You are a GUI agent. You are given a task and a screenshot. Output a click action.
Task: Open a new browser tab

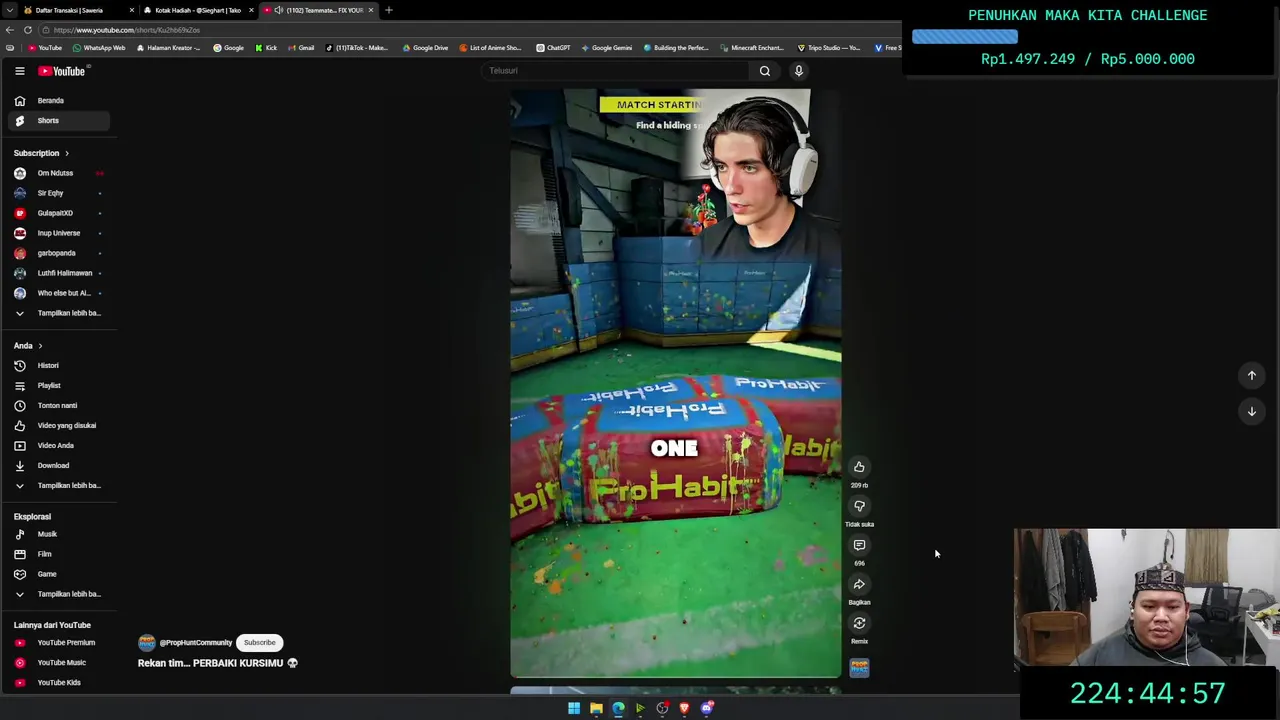389,10
